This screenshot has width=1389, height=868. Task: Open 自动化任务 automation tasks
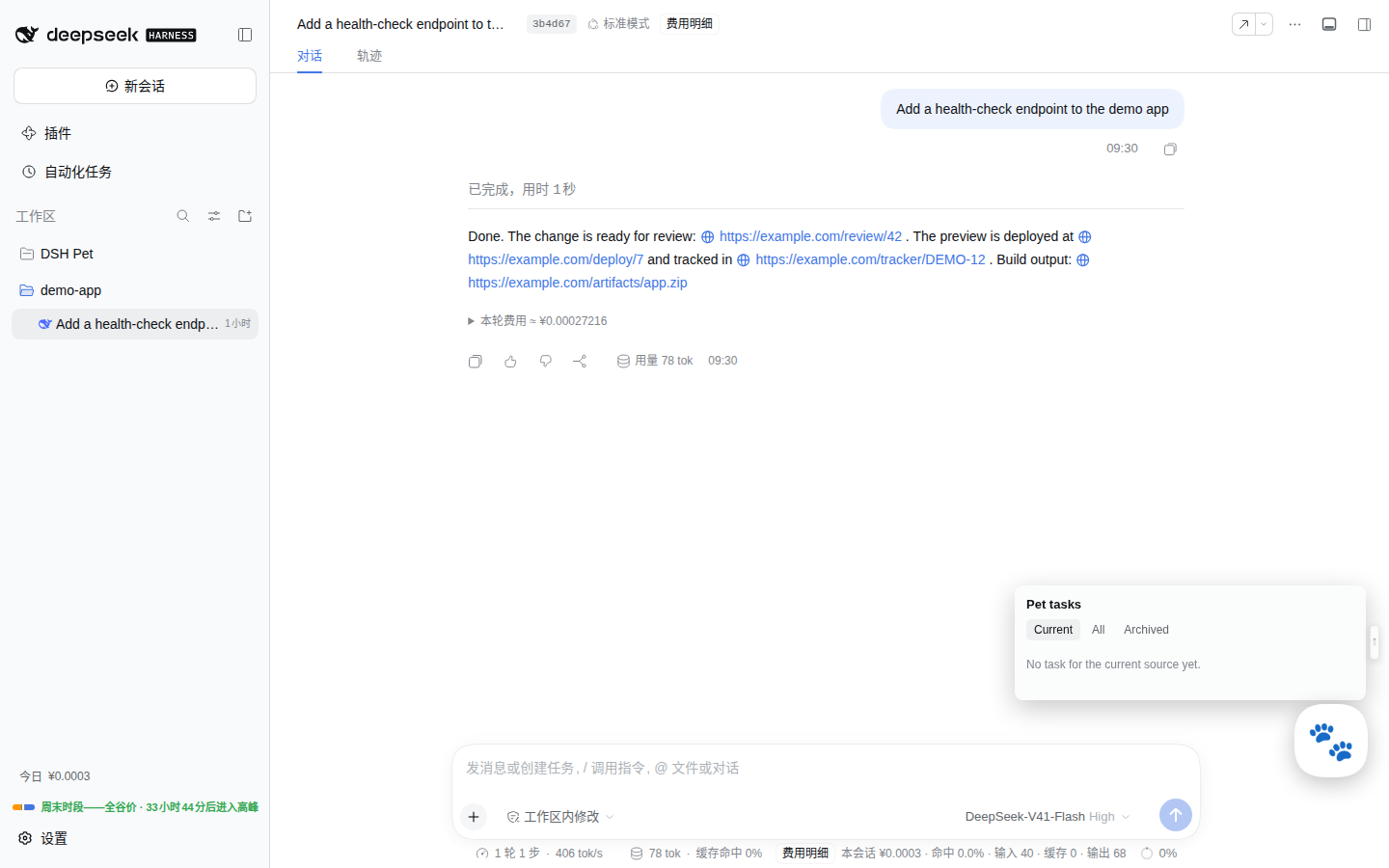(x=135, y=172)
